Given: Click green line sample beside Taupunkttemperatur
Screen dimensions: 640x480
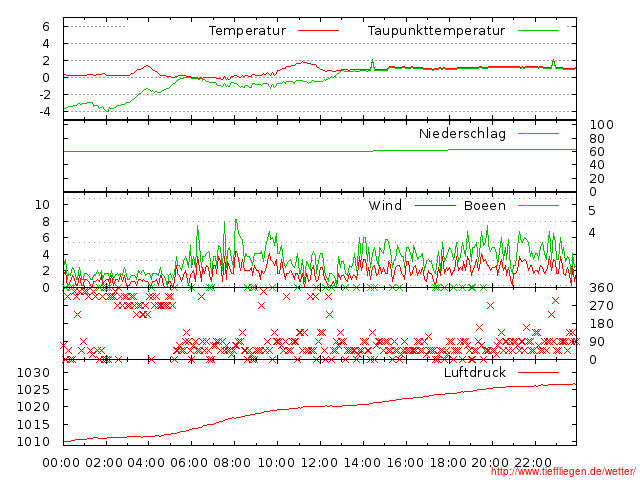Looking at the screenshot, I should click(x=538, y=31).
